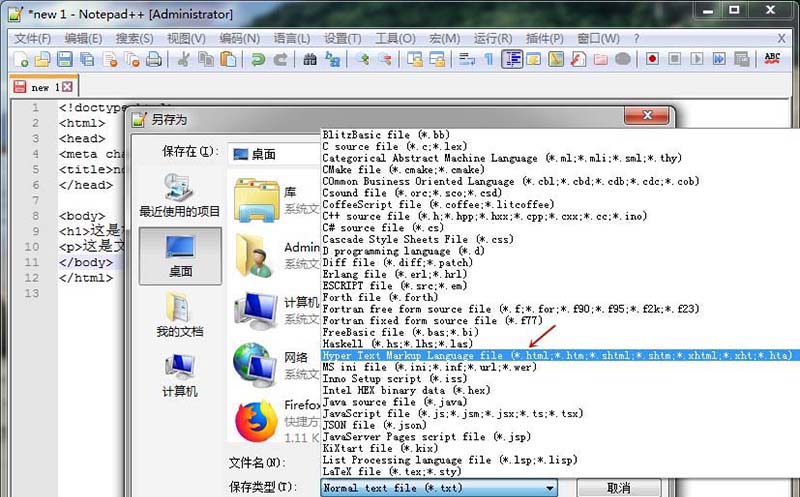Select Diff file (*.diff;*.patch) type

click(x=558, y=262)
